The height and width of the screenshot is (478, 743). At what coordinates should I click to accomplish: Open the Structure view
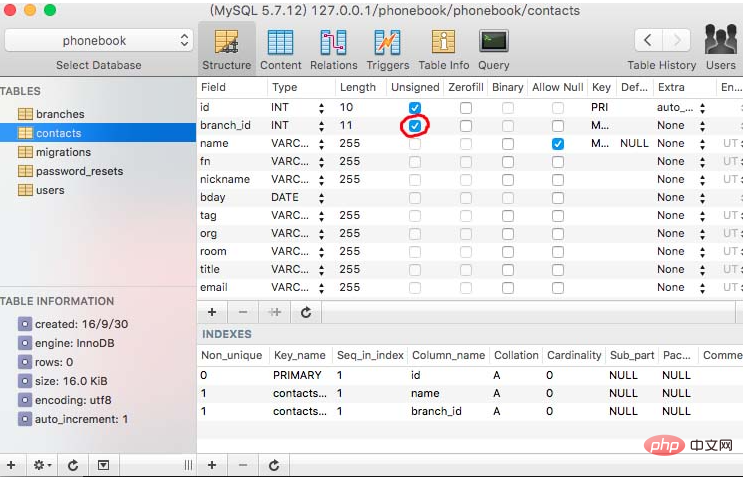tap(227, 49)
